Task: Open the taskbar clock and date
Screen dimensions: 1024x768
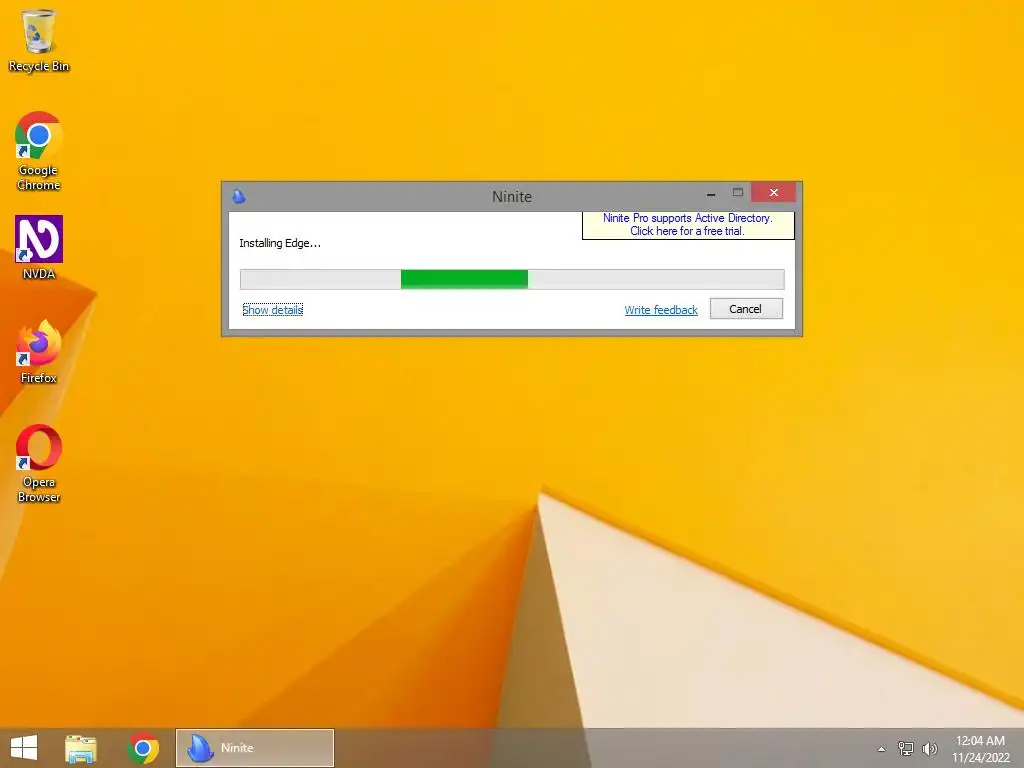Action: point(980,748)
